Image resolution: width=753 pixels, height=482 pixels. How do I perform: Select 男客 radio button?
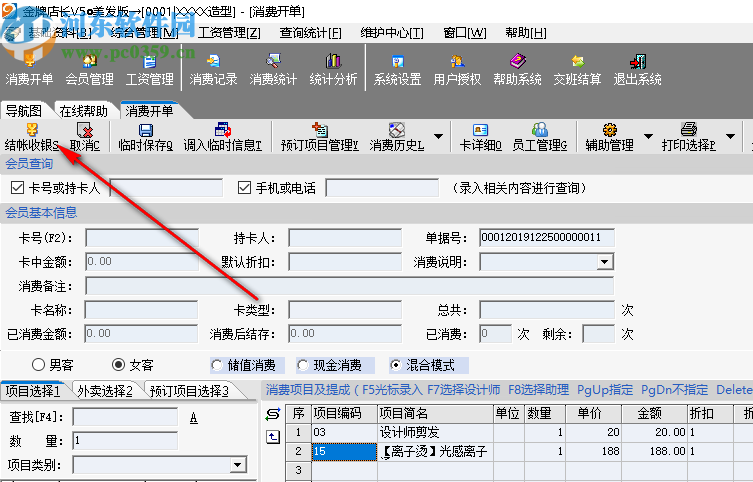coord(38,365)
